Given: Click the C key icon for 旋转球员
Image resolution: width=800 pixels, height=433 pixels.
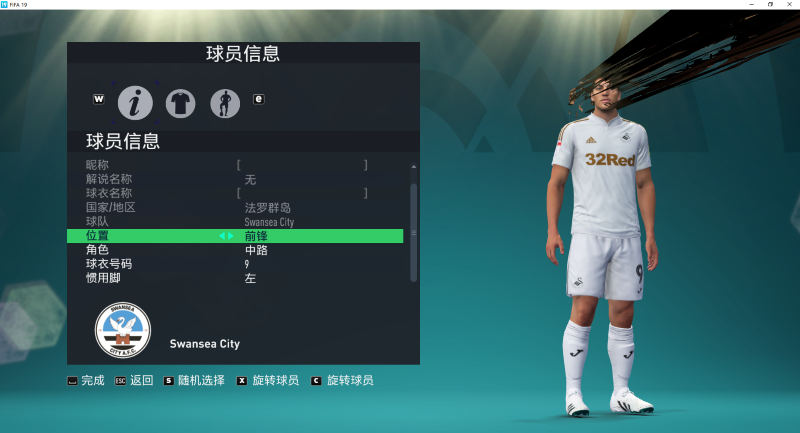Looking at the screenshot, I should [x=316, y=381].
